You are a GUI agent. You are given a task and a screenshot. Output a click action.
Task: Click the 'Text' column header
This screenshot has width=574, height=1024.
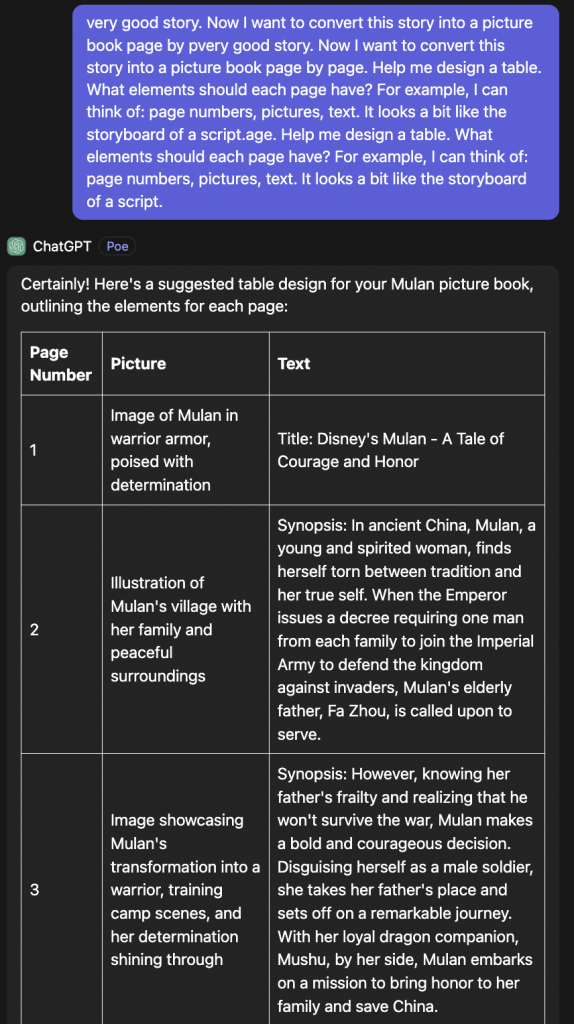coord(294,364)
